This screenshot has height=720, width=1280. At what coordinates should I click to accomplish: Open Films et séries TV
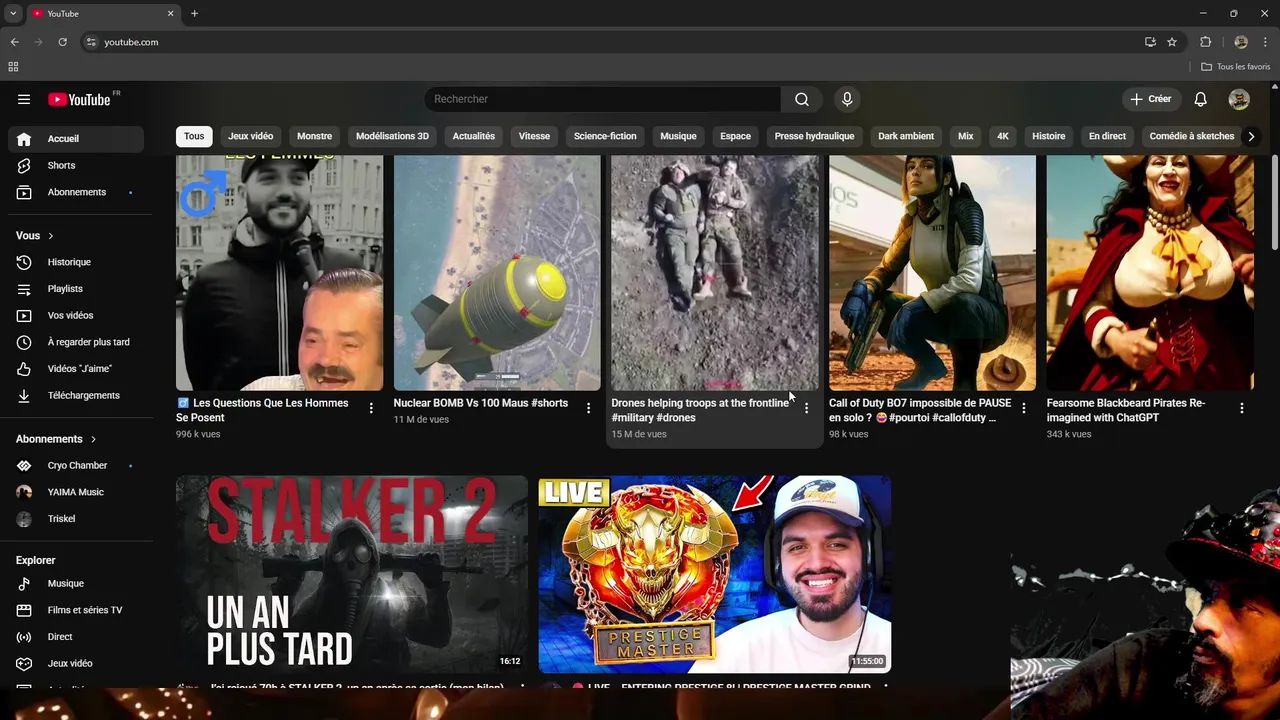pos(76,610)
